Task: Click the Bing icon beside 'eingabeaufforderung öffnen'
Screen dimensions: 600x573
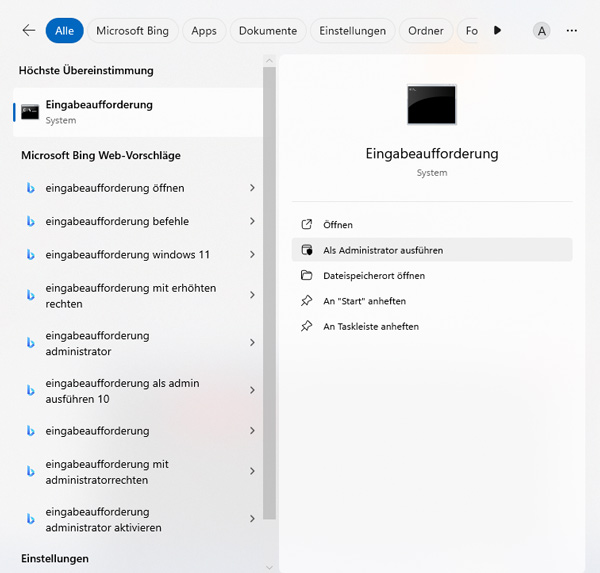Action: pos(30,188)
